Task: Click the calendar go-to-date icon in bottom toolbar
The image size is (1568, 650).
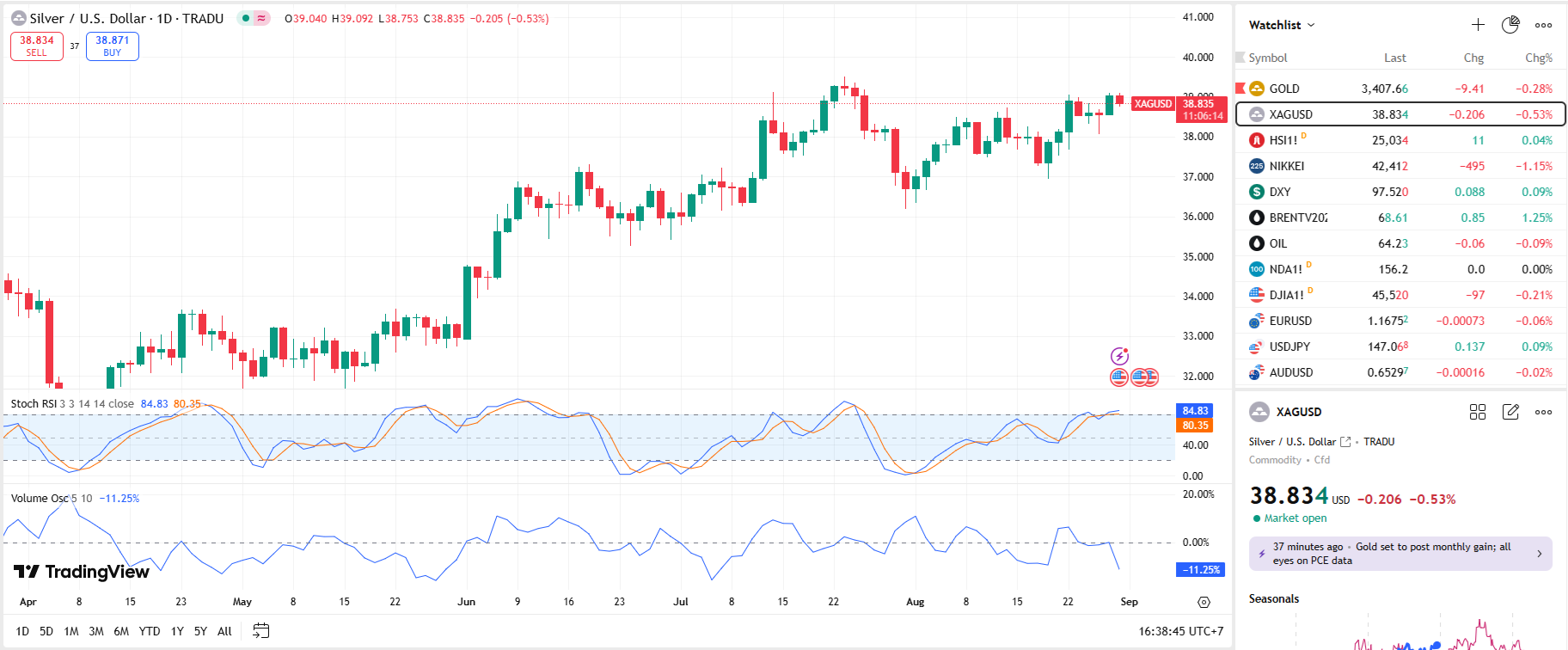Action: click(x=261, y=631)
